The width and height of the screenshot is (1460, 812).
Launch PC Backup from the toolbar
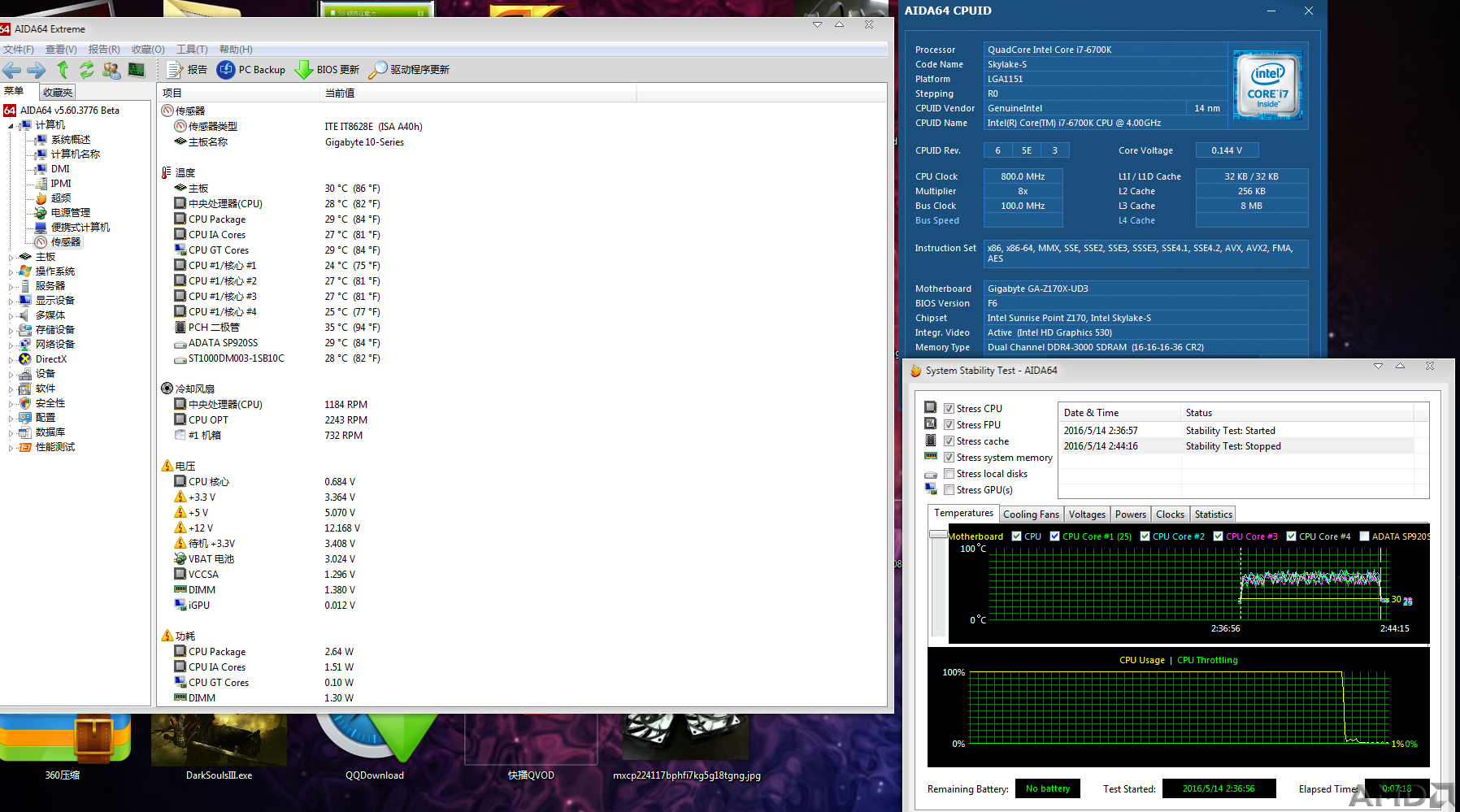pyautogui.click(x=251, y=70)
